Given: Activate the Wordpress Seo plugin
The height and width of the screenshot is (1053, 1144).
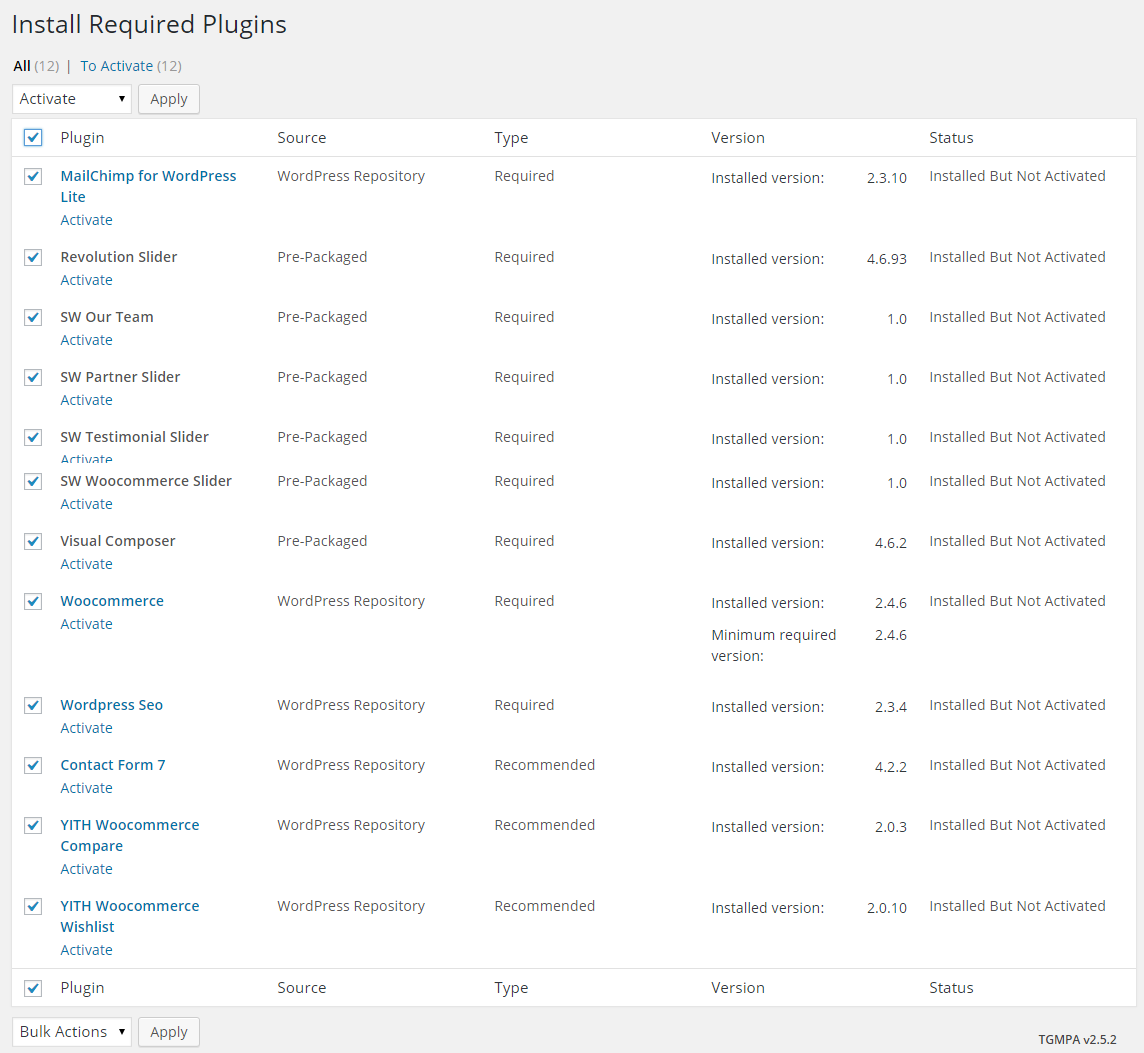Looking at the screenshot, I should 86,728.
